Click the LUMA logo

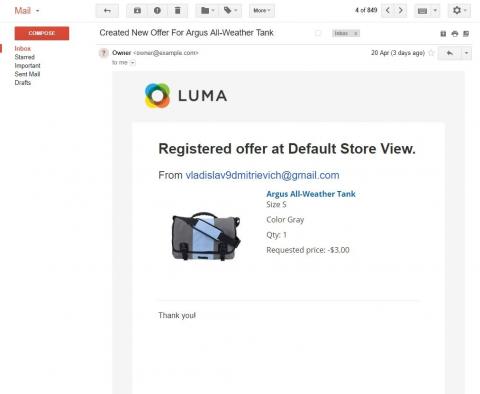186,96
